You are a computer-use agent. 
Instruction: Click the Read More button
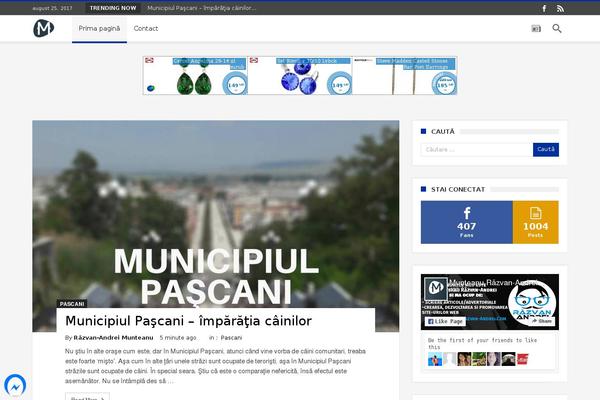[x=87, y=397]
